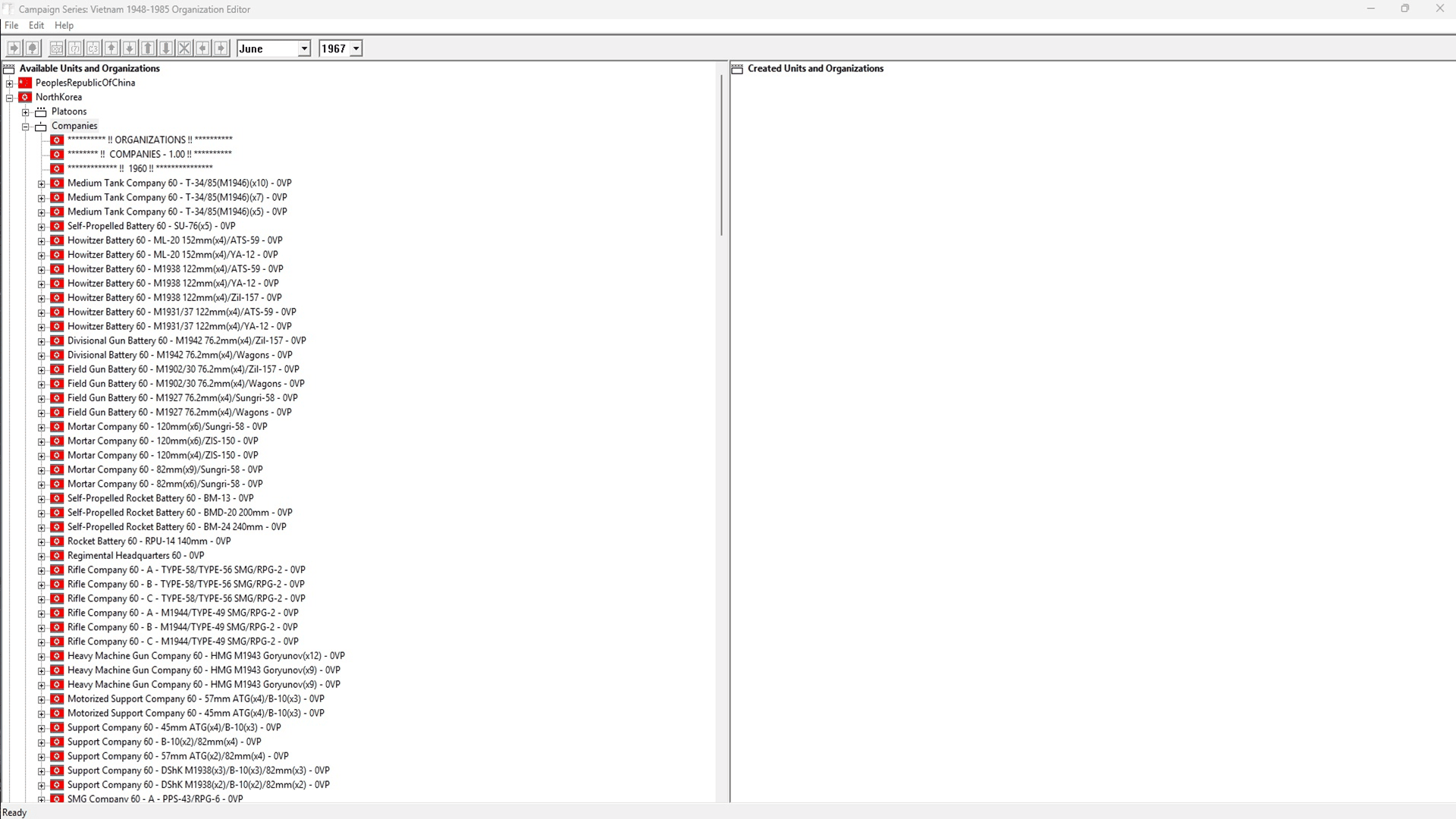
Task: Collapse the Companies folder
Action: [26, 127]
